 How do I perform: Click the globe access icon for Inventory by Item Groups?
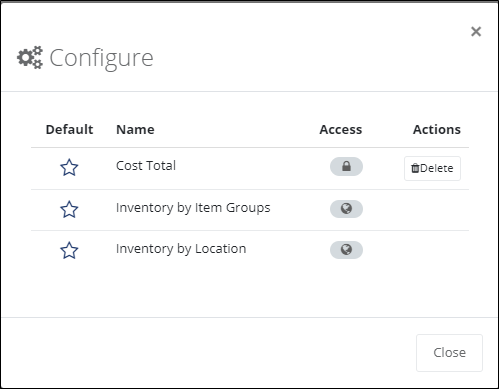pos(346,209)
